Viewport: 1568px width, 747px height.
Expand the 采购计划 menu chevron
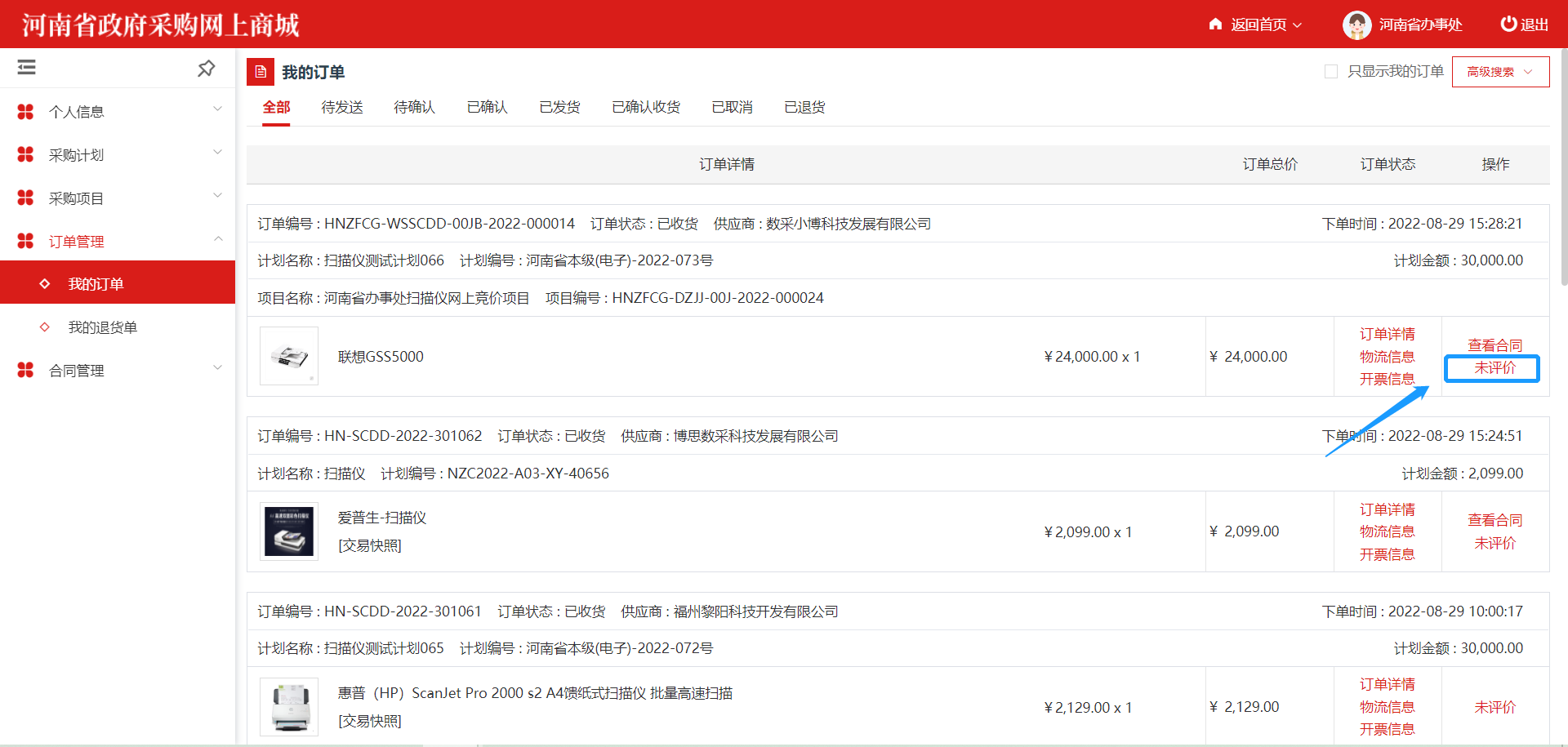point(218,152)
